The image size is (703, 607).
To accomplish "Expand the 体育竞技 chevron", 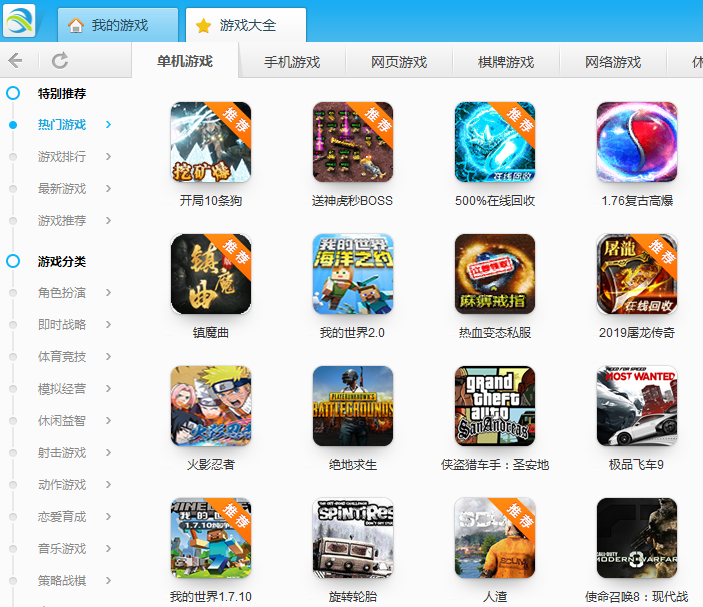I will (108, 356).
